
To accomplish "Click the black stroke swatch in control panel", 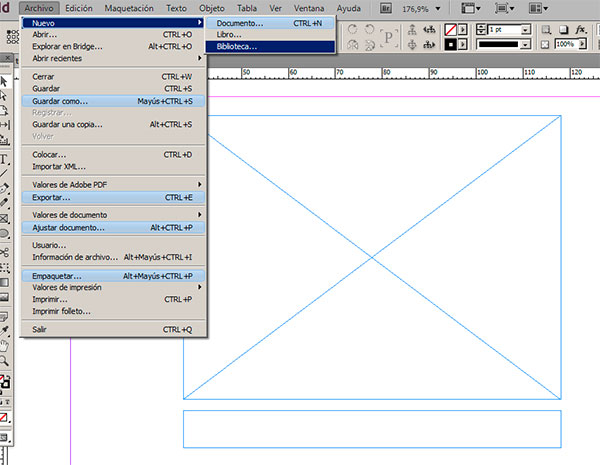I will (x=451, y=45).
